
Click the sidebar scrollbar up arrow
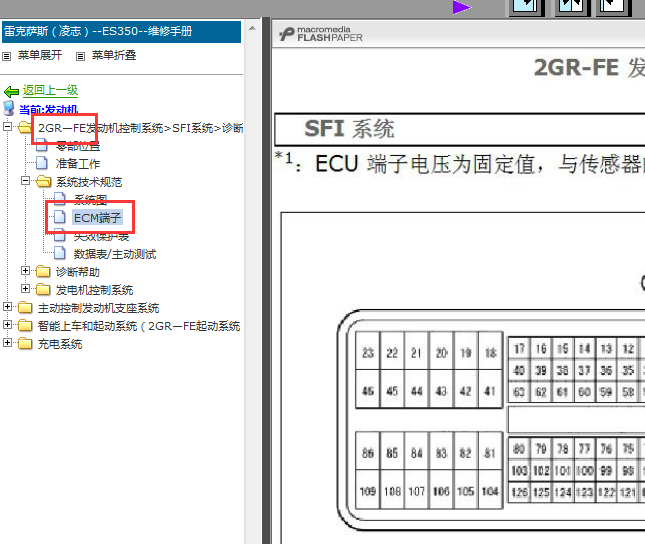(252, 29)
